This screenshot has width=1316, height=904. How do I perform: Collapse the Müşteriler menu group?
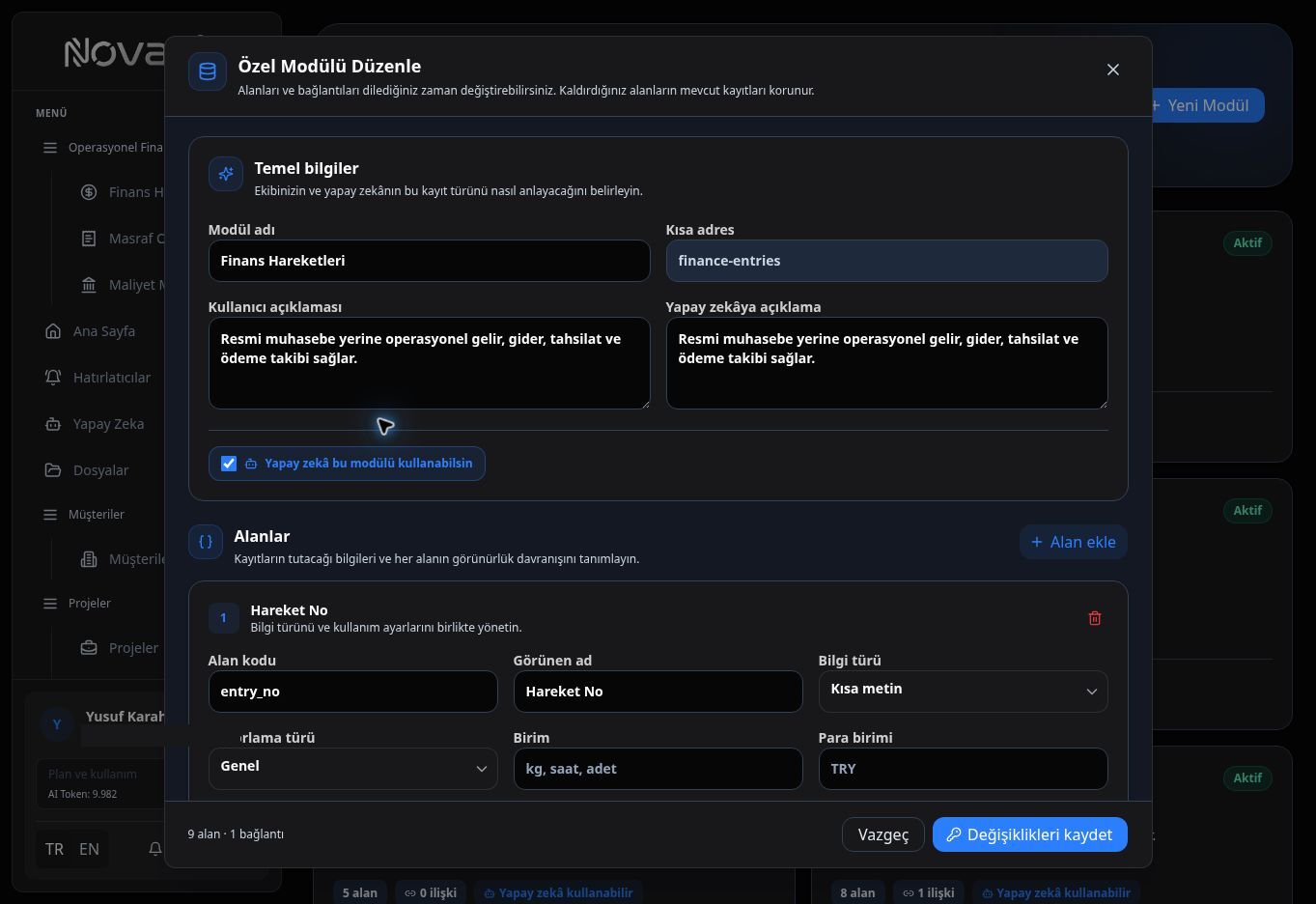point(97,515)
